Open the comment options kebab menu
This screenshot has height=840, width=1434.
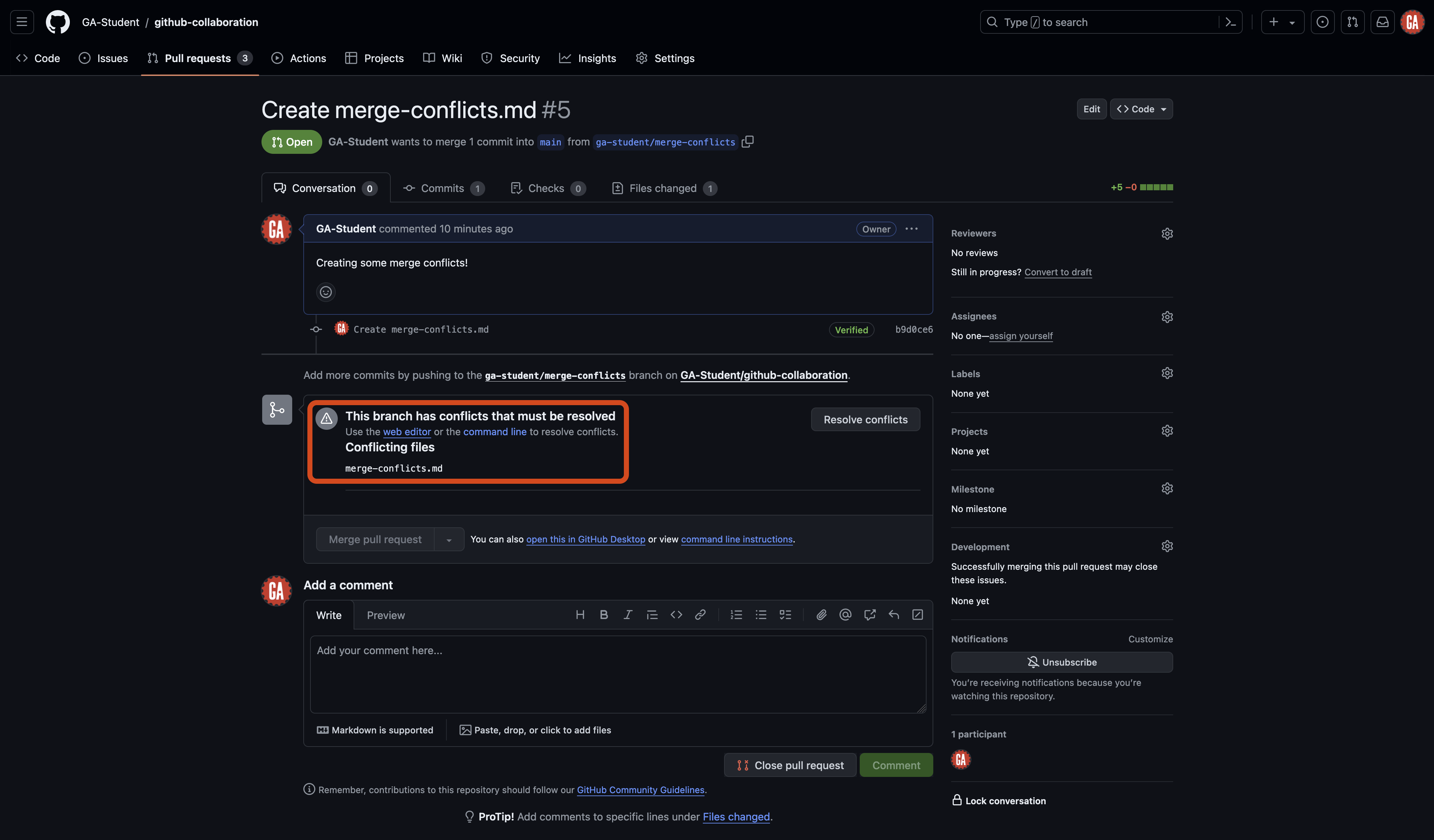pyautogui.click(x=911, y=229)
